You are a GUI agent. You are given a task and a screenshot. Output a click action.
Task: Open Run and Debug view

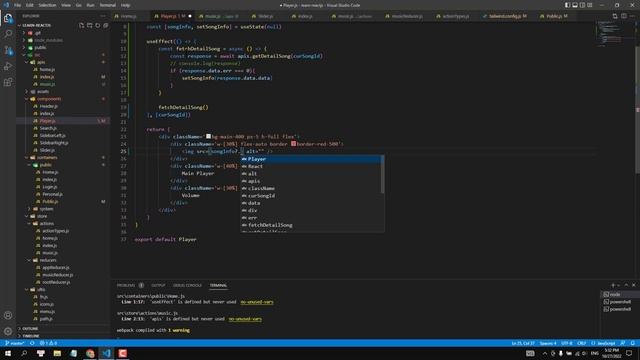pos(8,66)
